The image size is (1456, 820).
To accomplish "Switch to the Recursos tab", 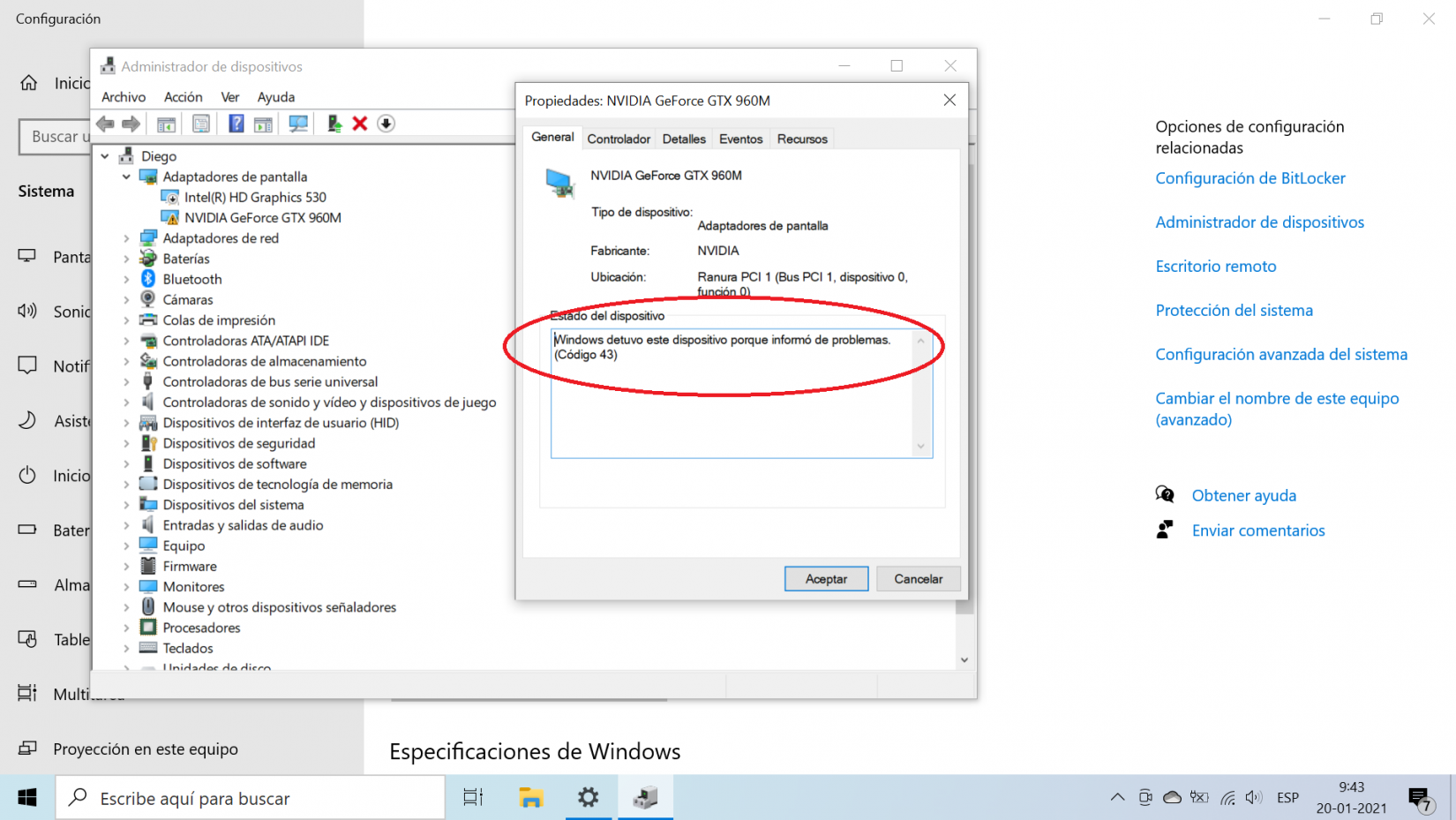I will [x=802, y=139].
